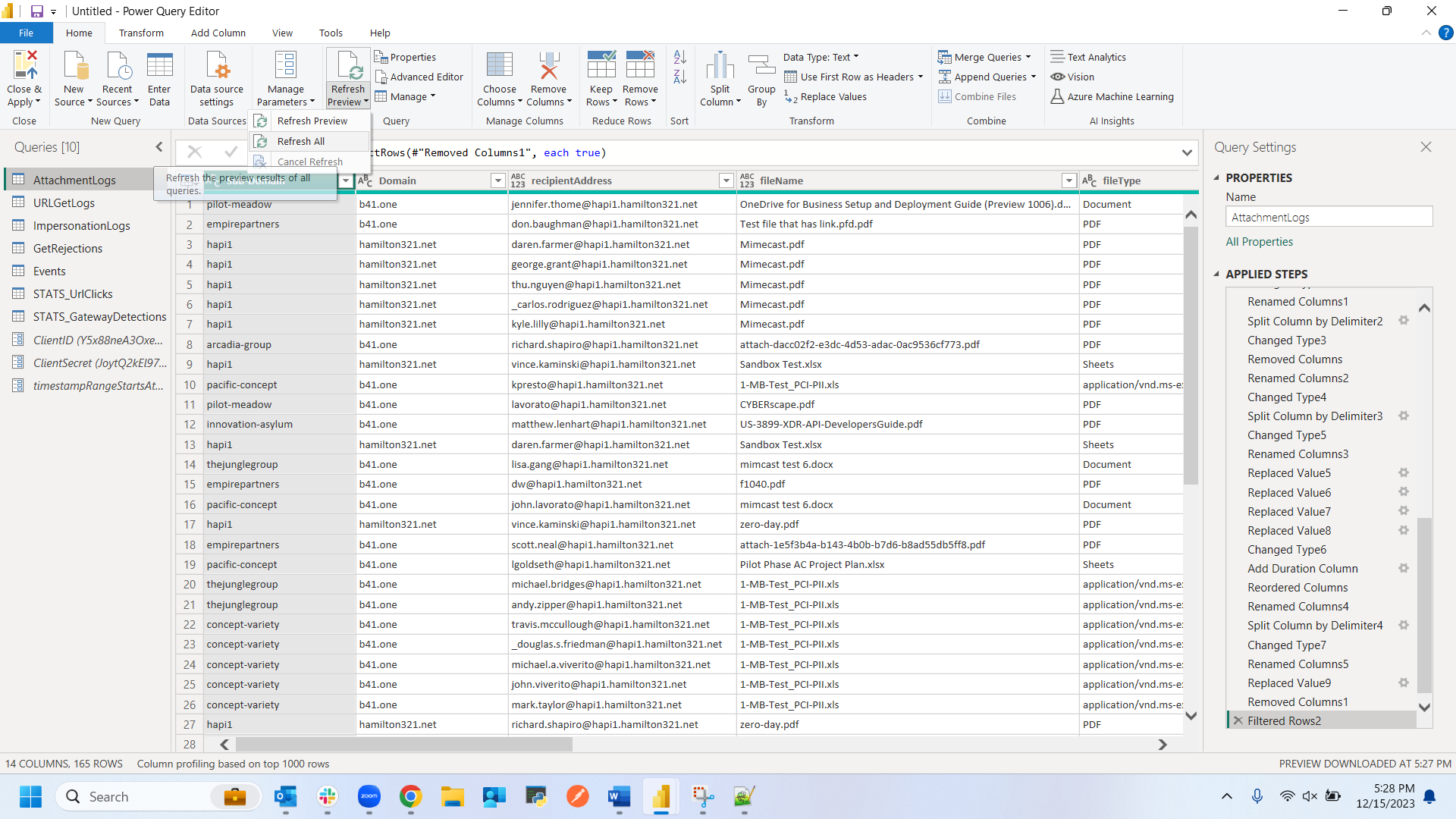Select Refresh All from the dropdown menu
This screenshot has width=1456, height=819.
(301, 141)
